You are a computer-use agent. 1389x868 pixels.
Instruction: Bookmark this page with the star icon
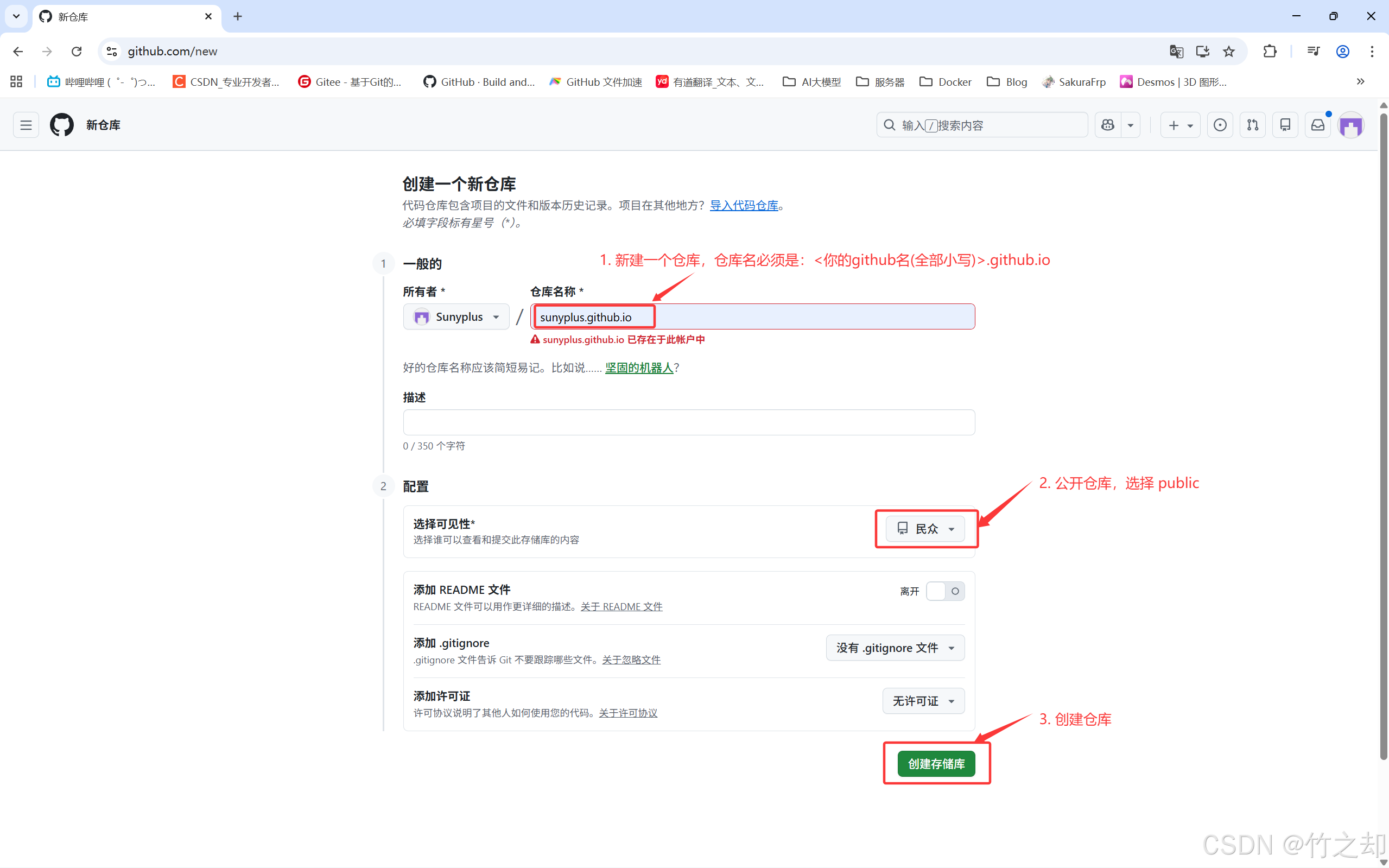click(1229, 52)
